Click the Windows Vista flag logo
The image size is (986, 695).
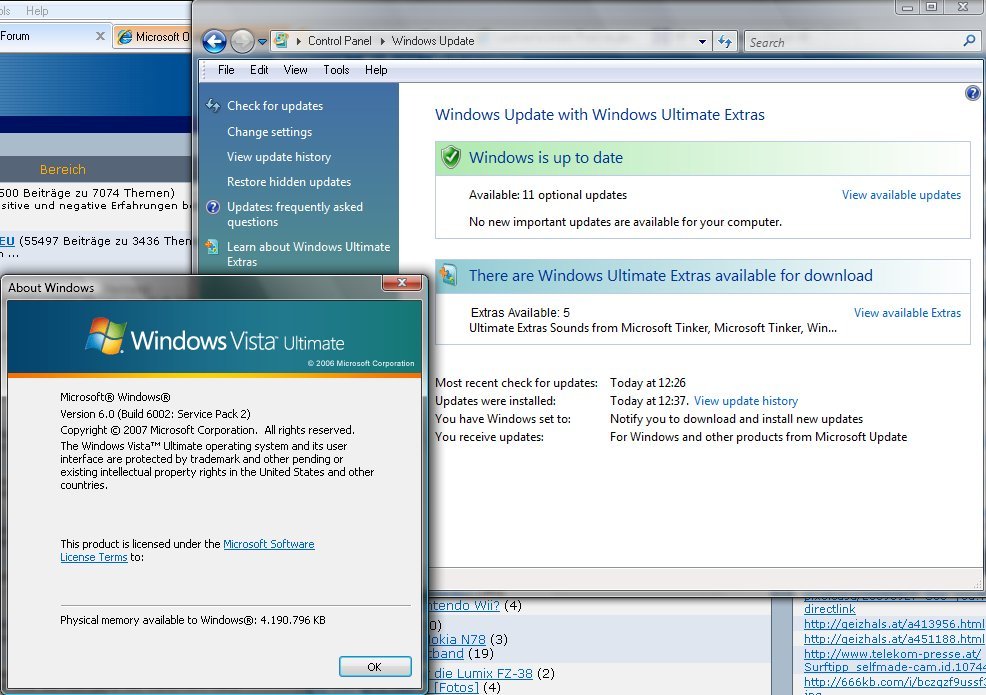(106, 336)
